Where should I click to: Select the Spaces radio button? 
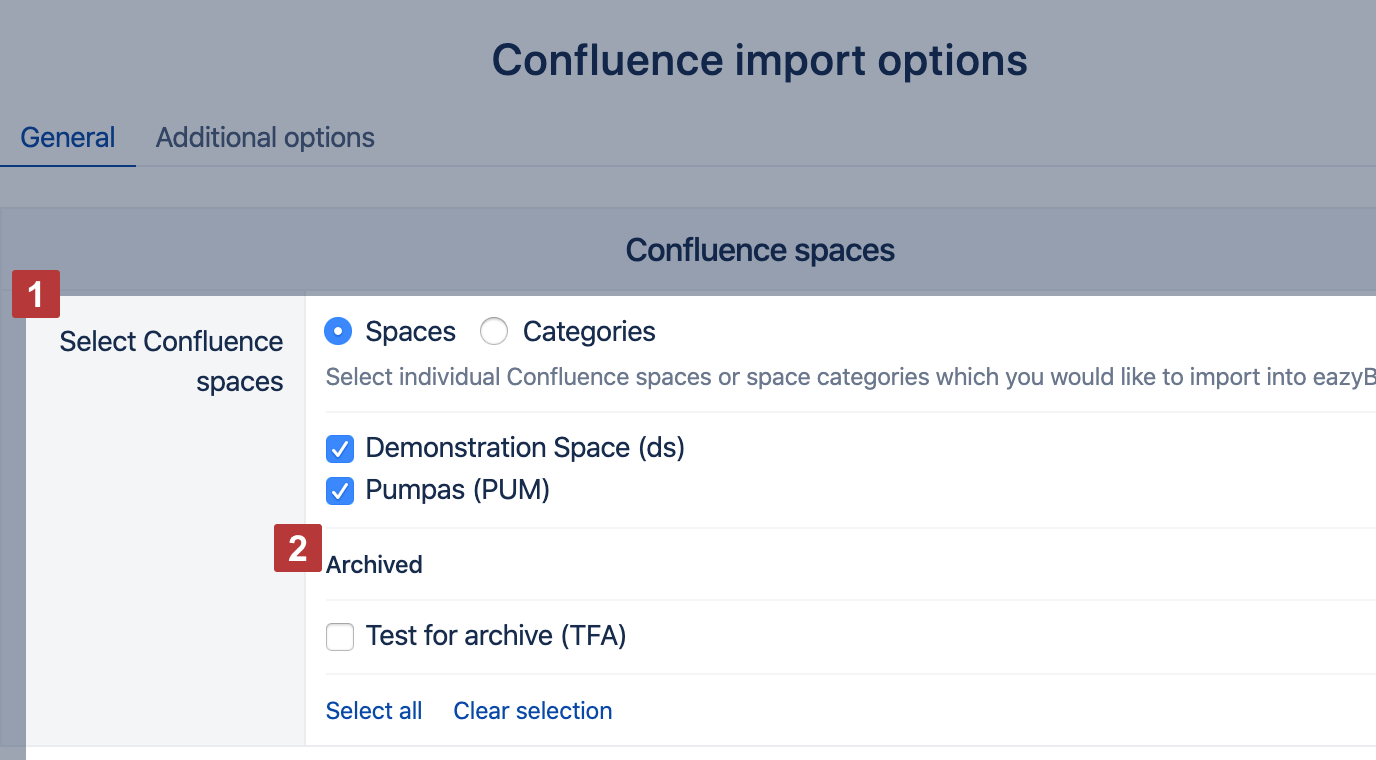pyautogui.click(x=339, y=331)
